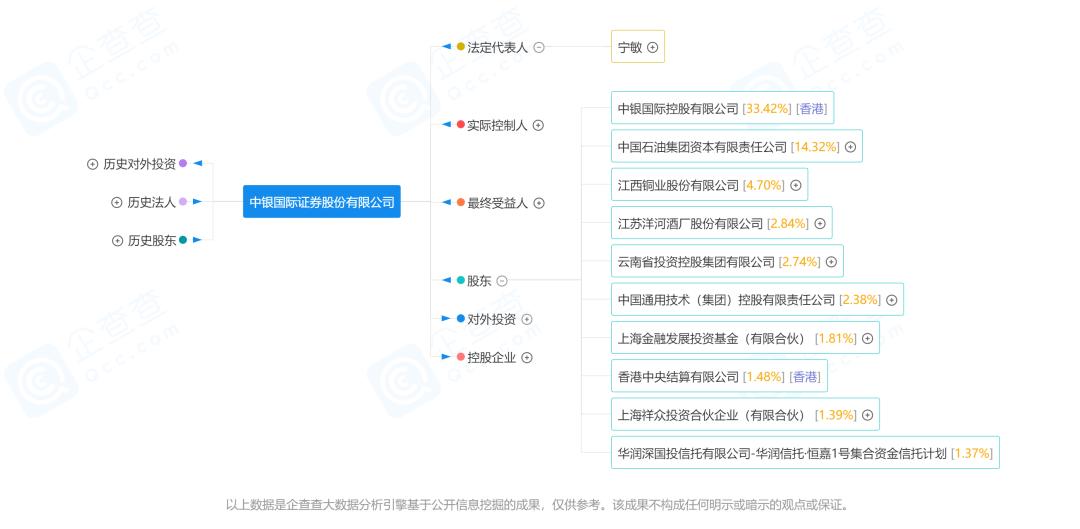Expand 上海金融发展投资基金 plus icon
This screenshot has width=1080, height=529.
pyautogui.click(x=867, y=338)
